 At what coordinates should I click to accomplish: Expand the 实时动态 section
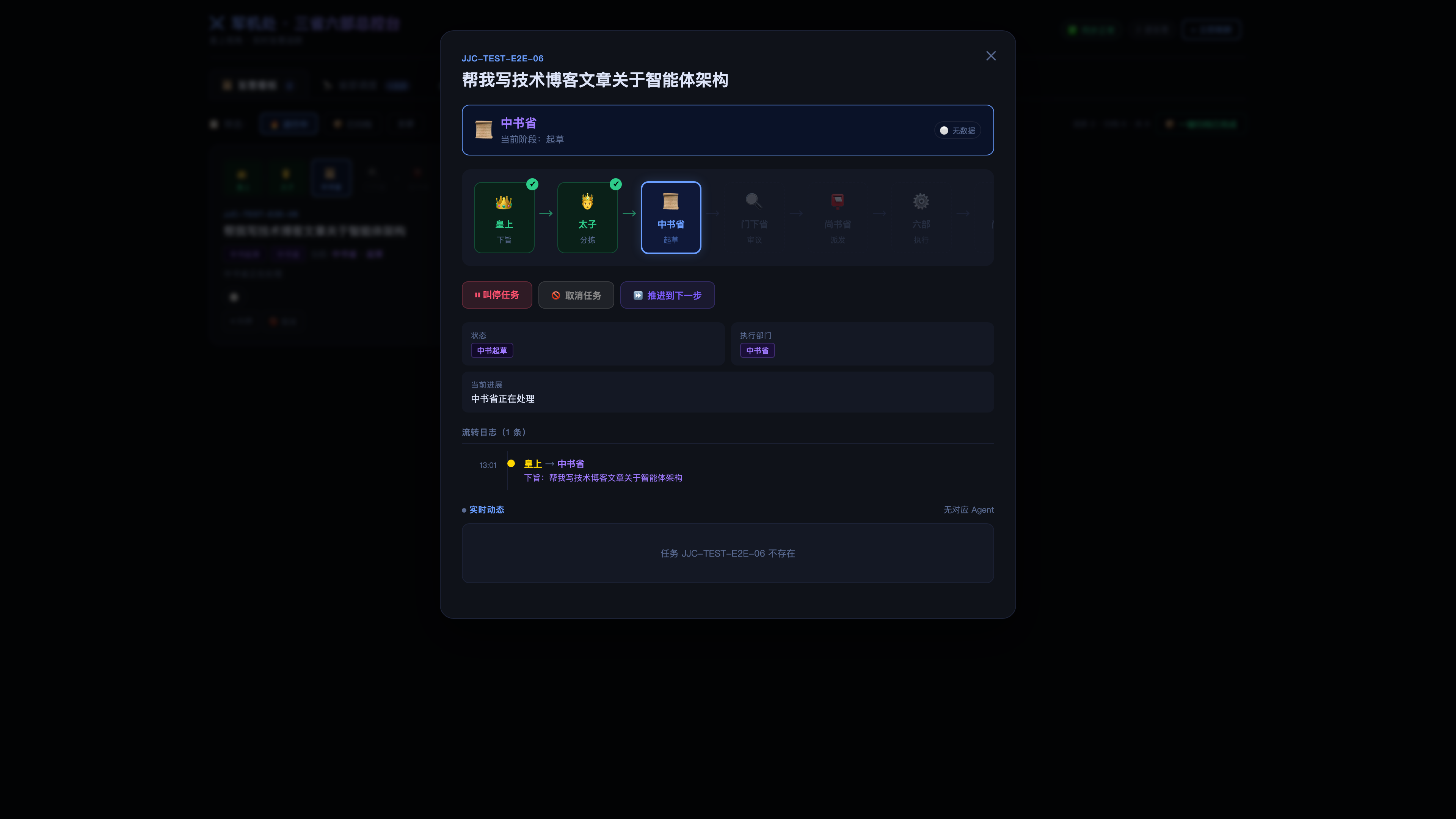[x=486, y=509]
